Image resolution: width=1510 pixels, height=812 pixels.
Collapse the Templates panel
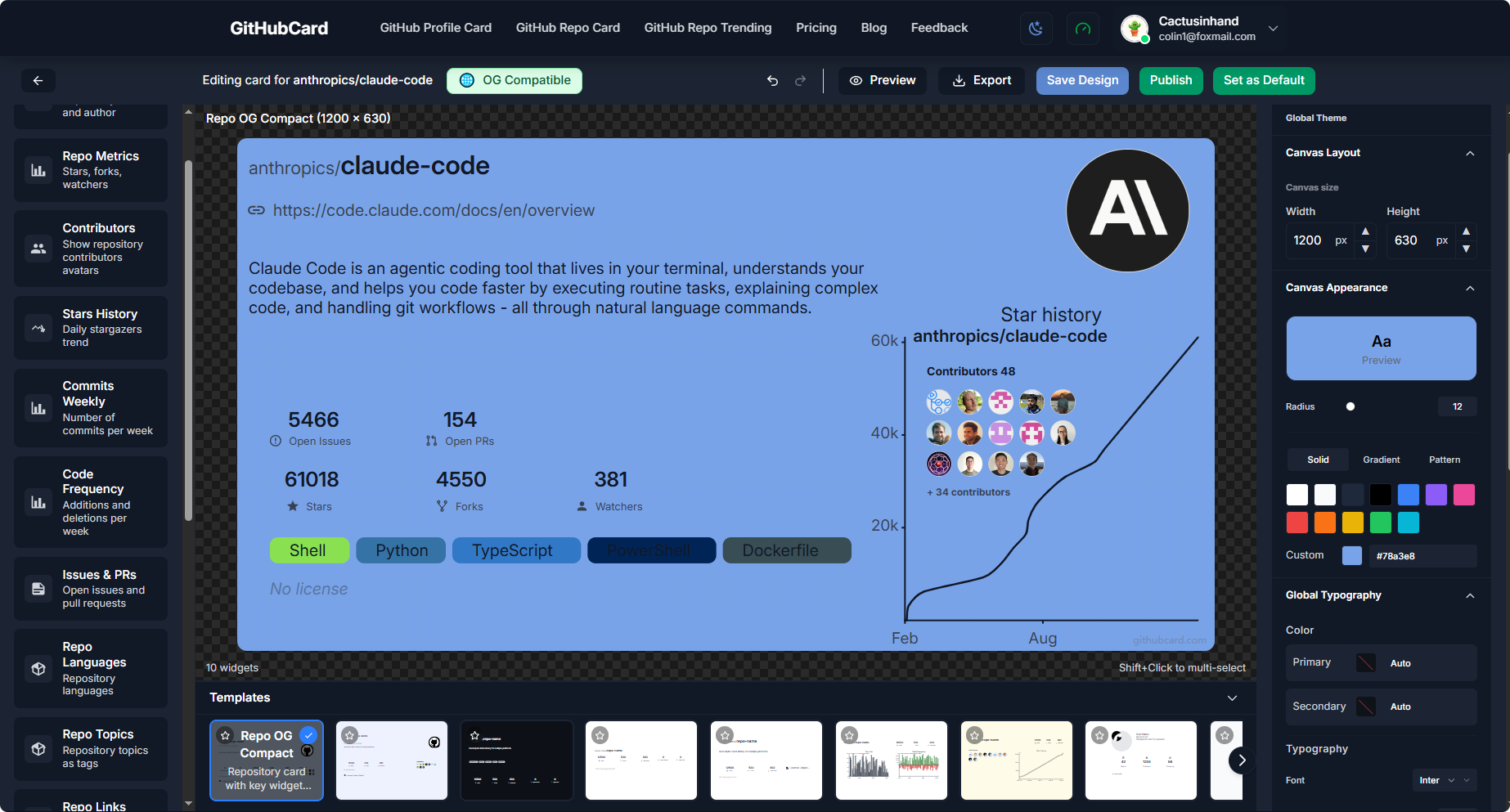point(1232,698)
